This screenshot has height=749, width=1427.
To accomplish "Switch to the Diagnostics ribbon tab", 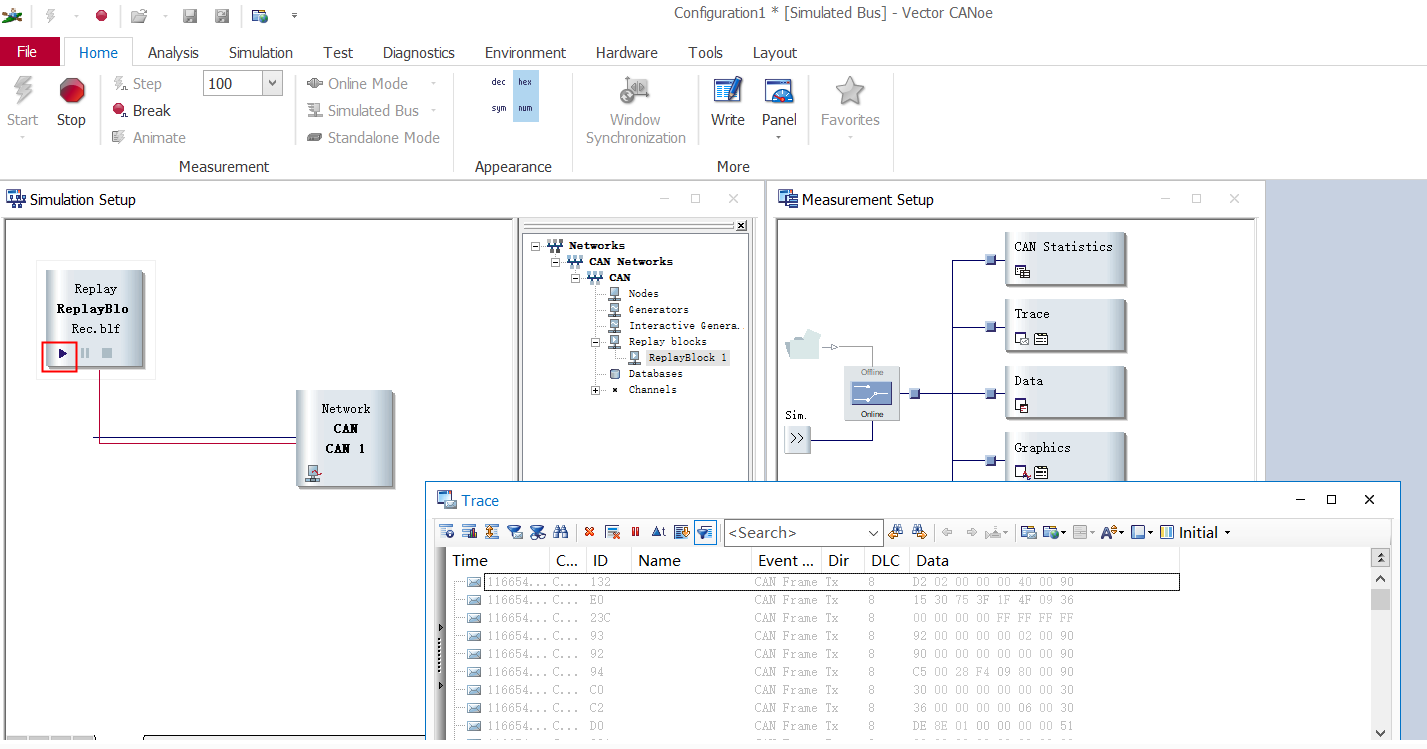I will pos(419,53).
